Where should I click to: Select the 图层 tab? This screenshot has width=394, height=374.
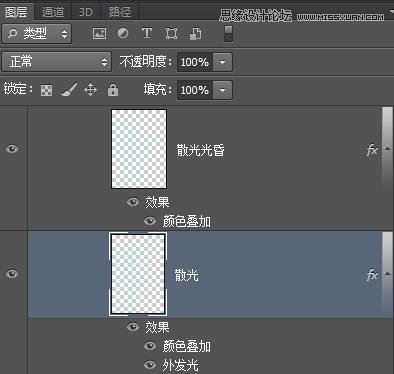tap(17, 12)
